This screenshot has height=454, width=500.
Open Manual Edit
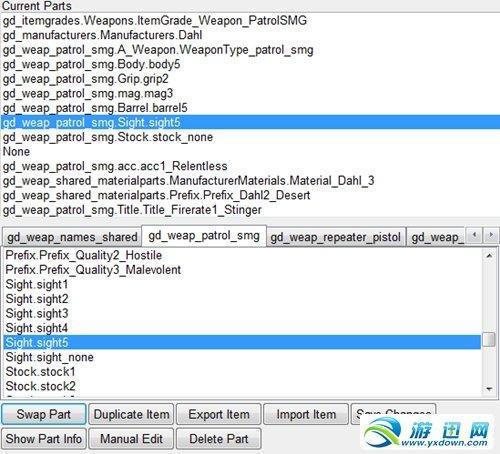[131, 439]
